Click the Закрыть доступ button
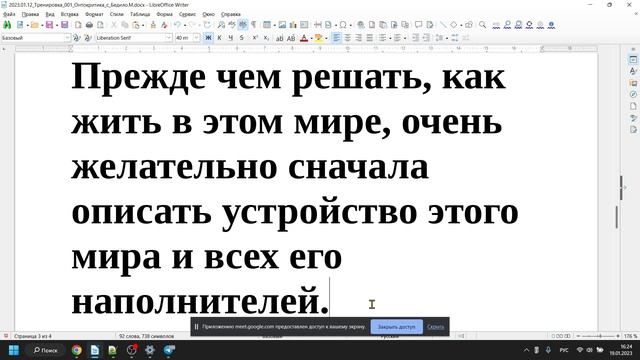The image size is (640, 360). pos(396,327)
